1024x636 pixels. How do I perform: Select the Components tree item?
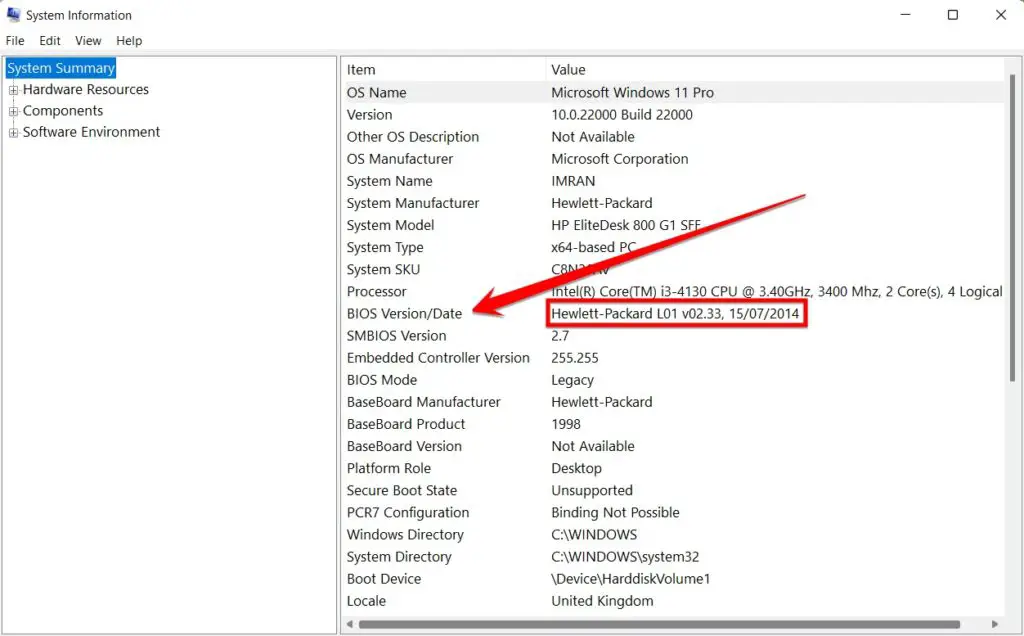[x=63, y=110]
